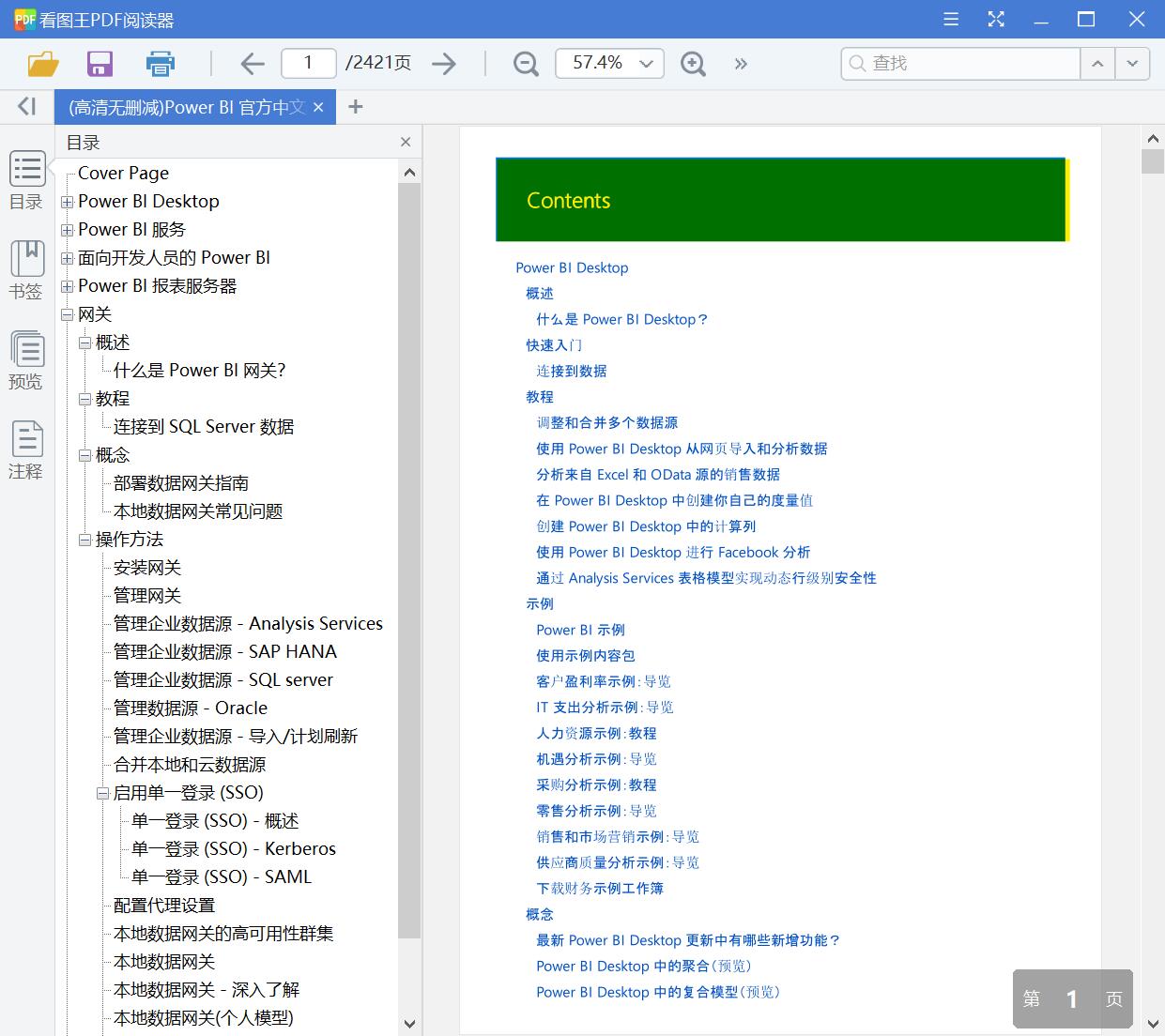
Task: Print the PDF with the printer icon
Action: pyautogui.click(x=161, y=64)
